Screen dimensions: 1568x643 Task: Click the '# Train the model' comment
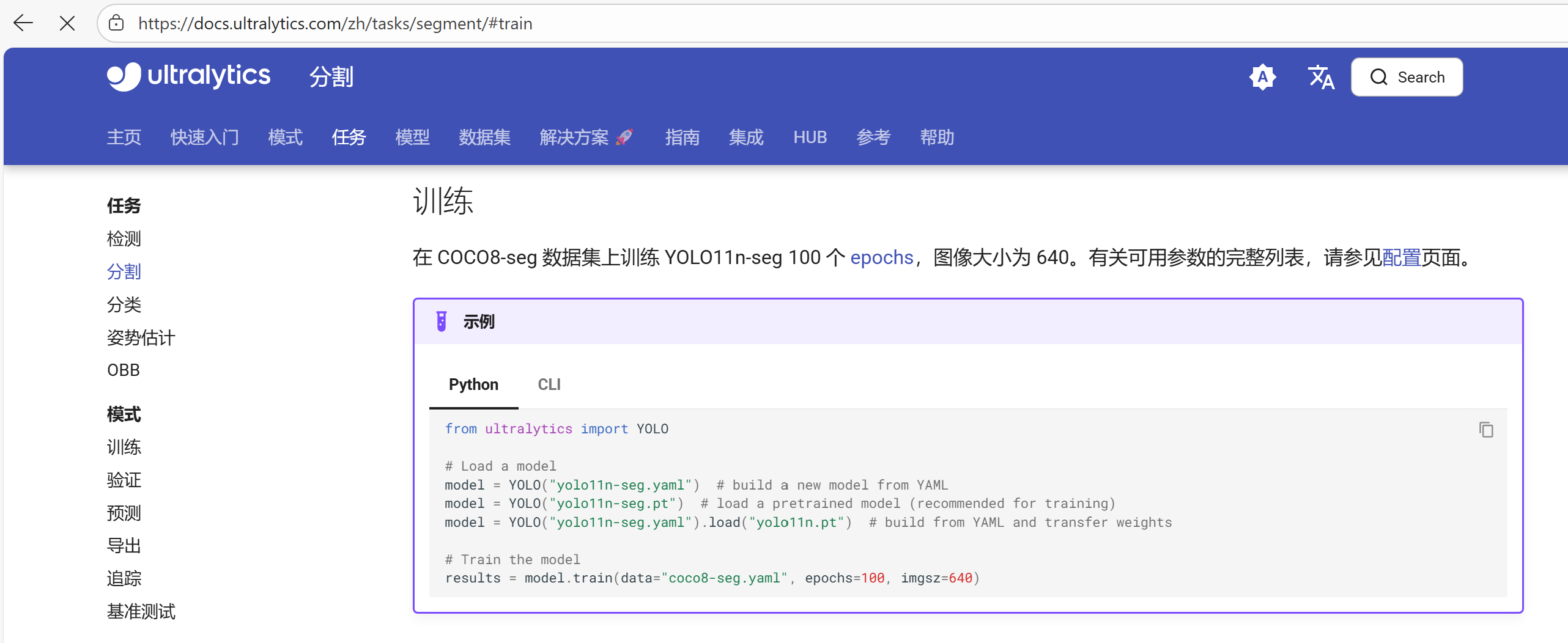tap(512, 560)
